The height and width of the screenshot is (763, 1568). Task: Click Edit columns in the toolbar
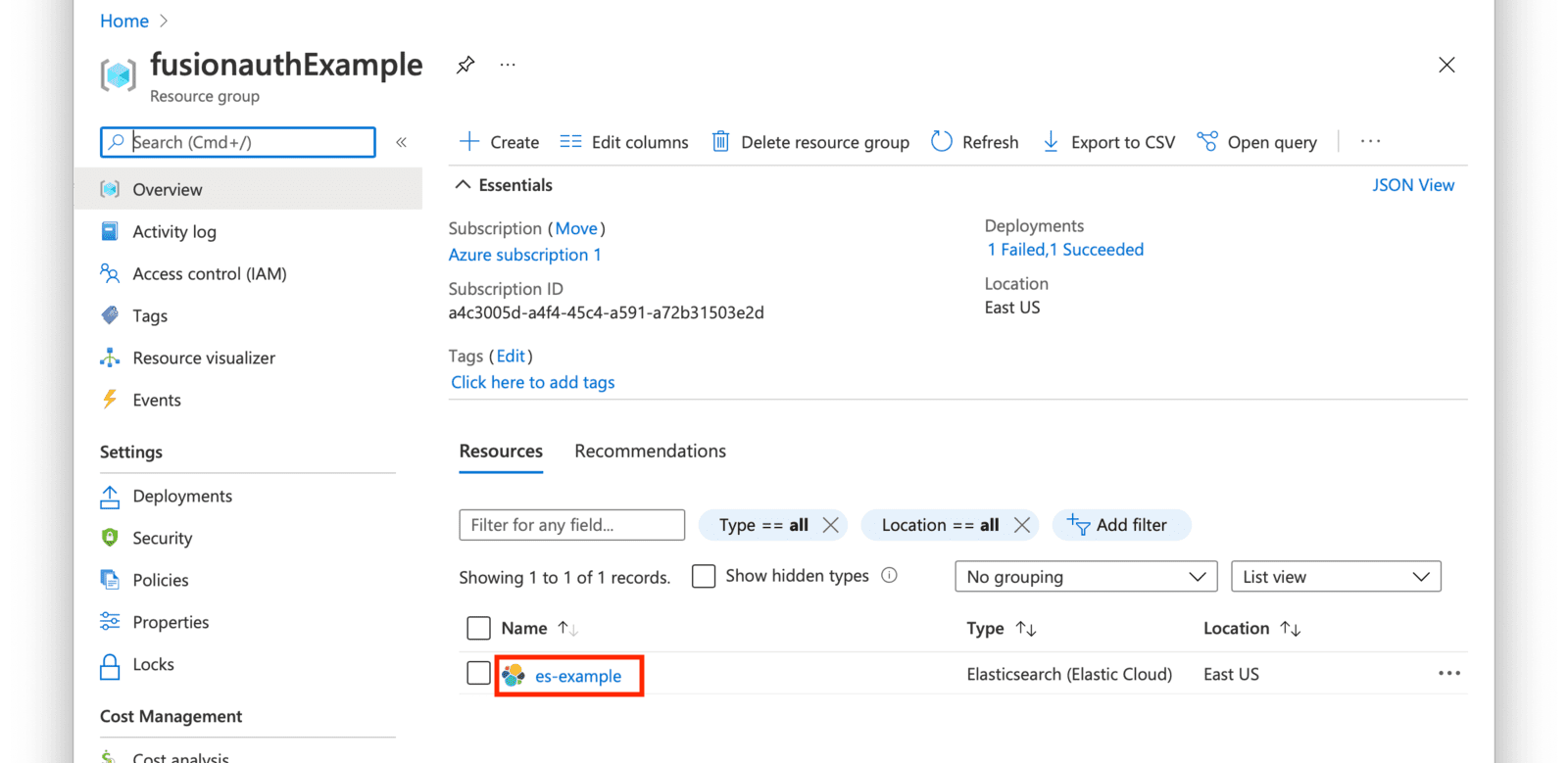click(x=624, y=142)
